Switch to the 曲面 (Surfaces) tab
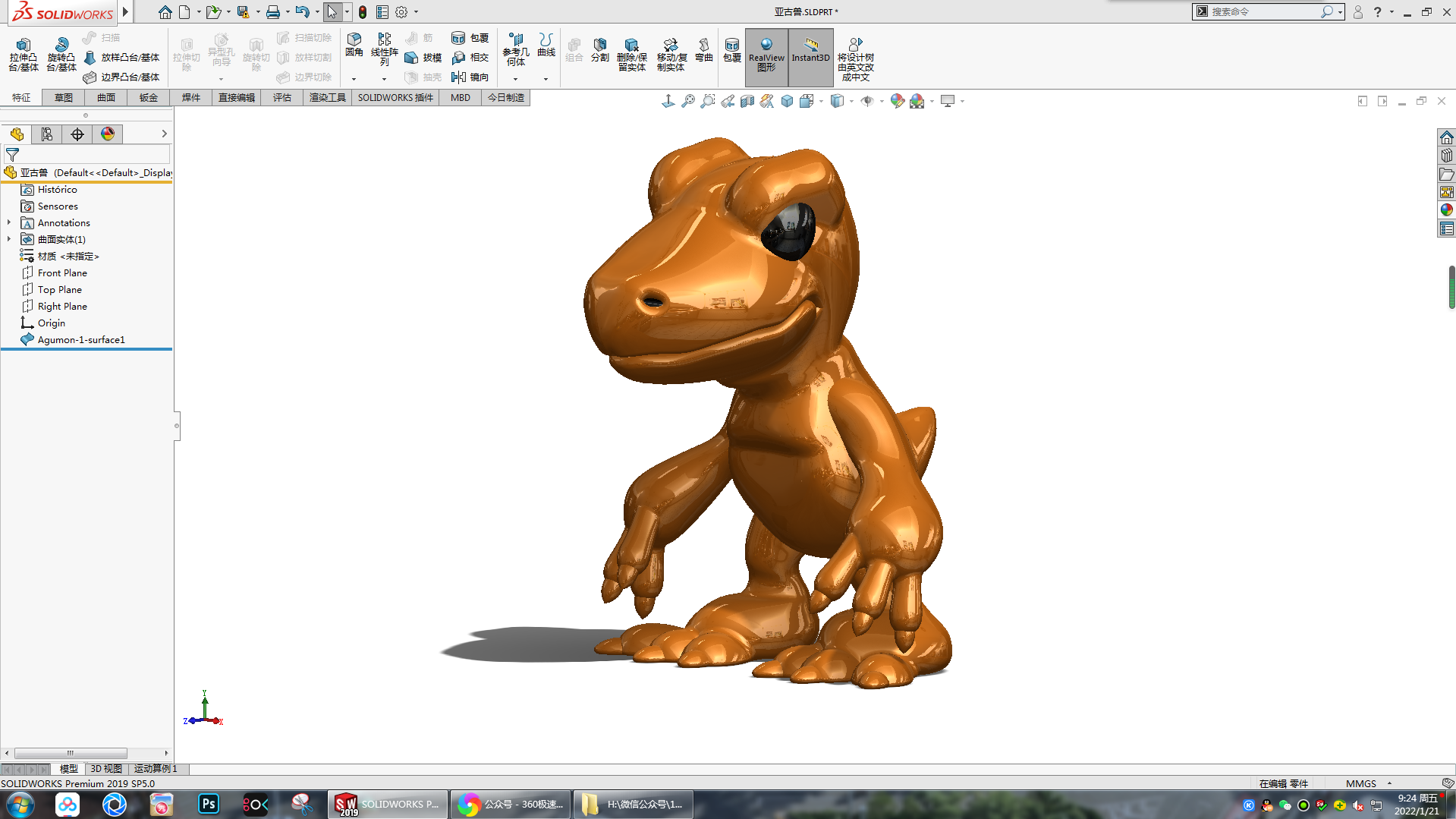The width and height of the screenshot is (1456, 819). coord(106,98)
